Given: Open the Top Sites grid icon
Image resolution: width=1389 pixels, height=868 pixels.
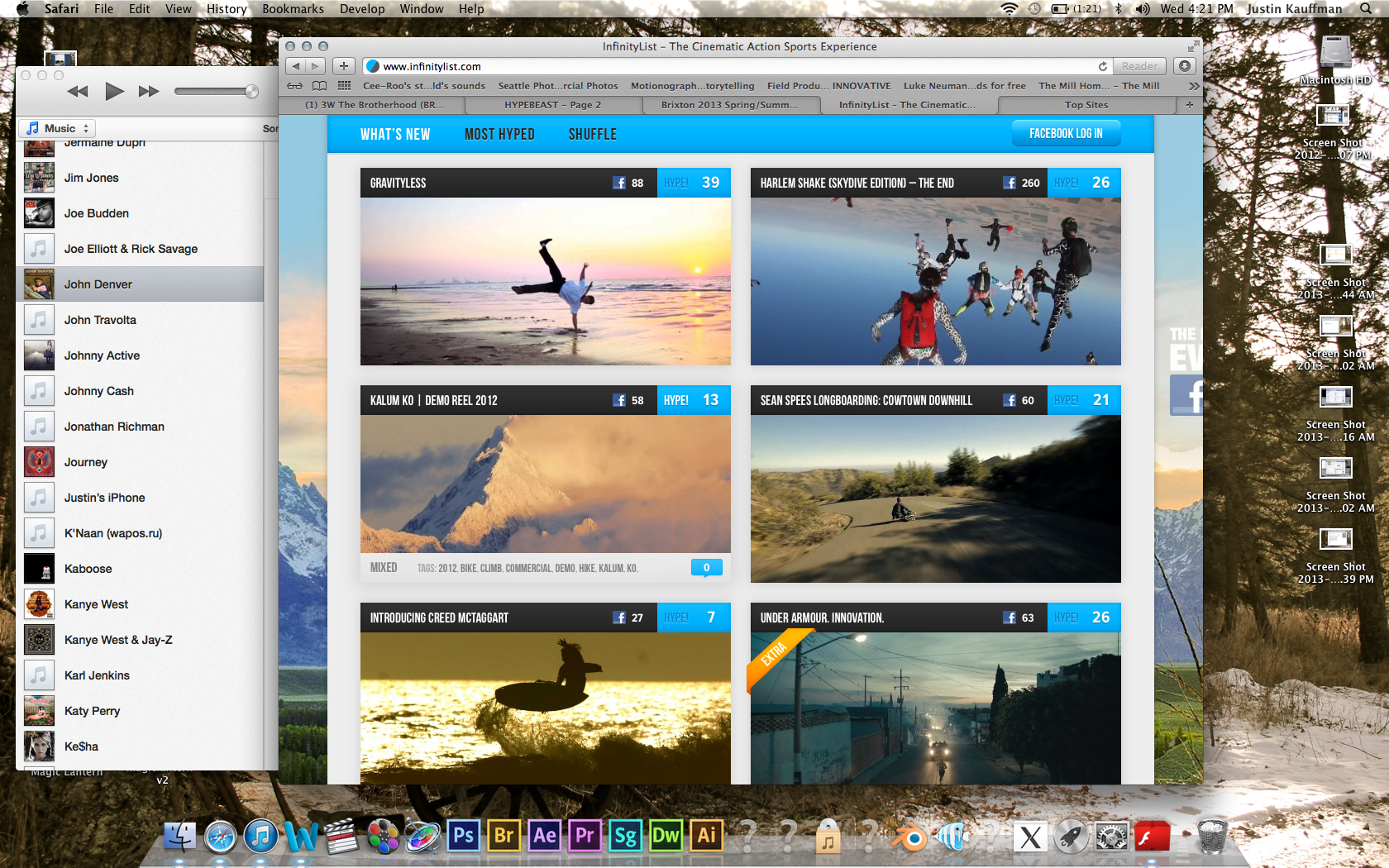Looking at the screenshot, I should [345, 86].
